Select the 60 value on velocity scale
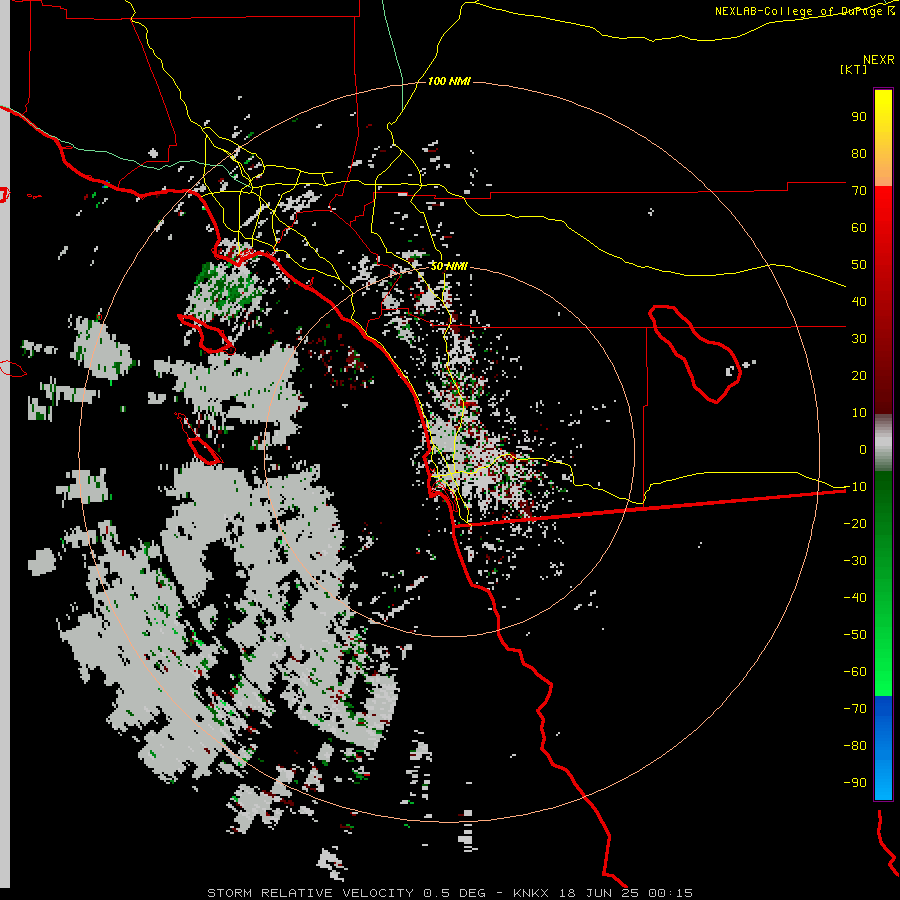 [x=859, y=228]
